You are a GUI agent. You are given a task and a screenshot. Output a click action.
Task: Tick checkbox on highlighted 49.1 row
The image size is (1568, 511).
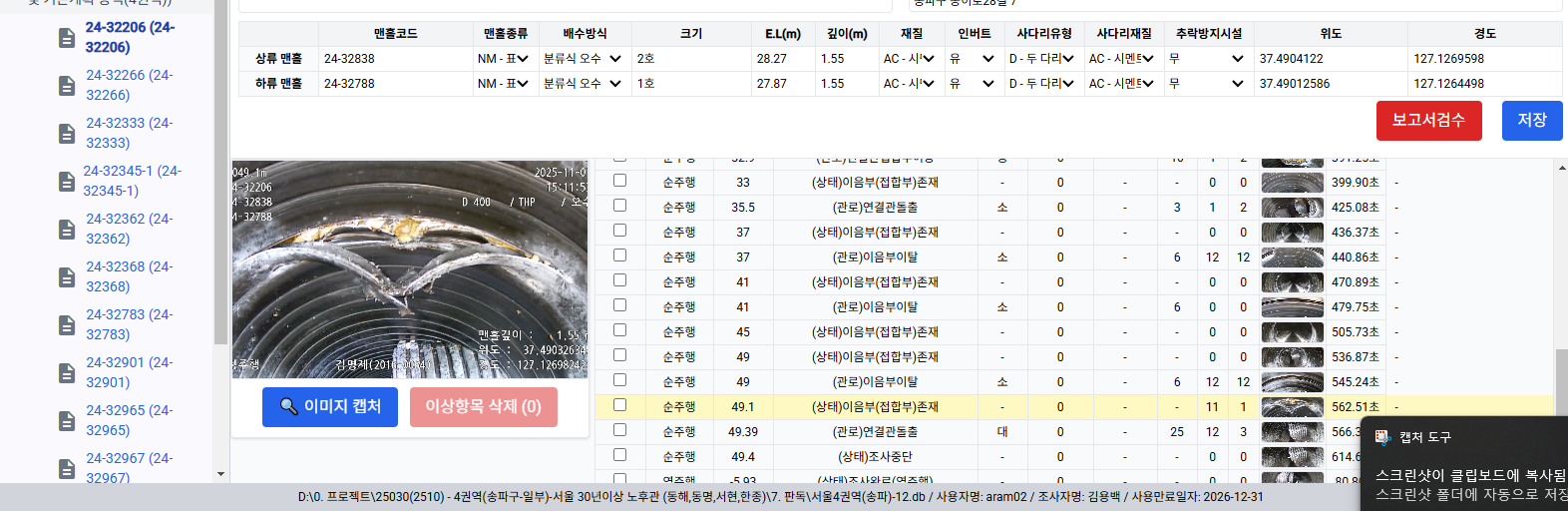(x=619, y=405)
